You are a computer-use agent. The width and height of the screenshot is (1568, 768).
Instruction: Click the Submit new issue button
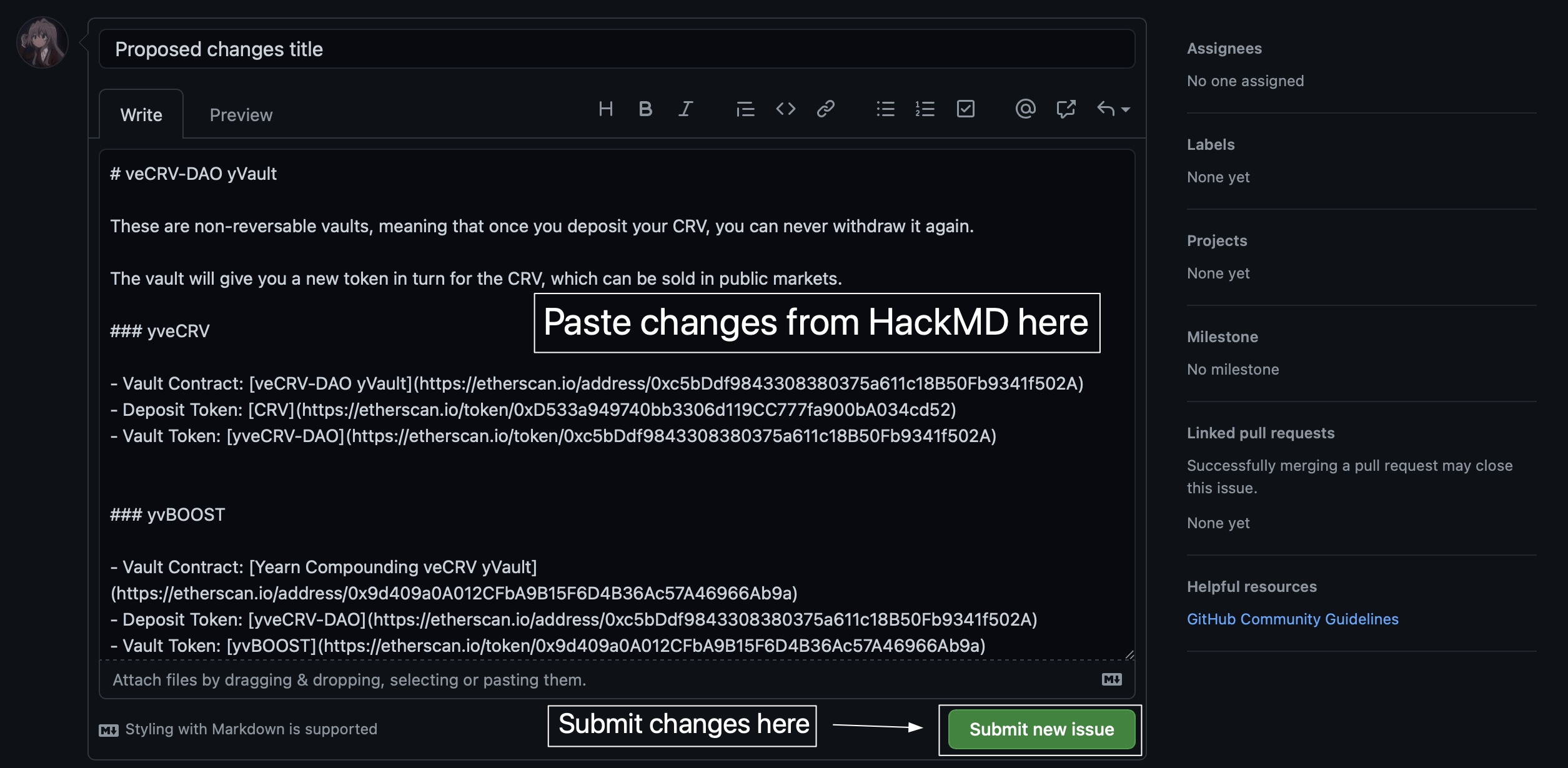coord(1041,729)
